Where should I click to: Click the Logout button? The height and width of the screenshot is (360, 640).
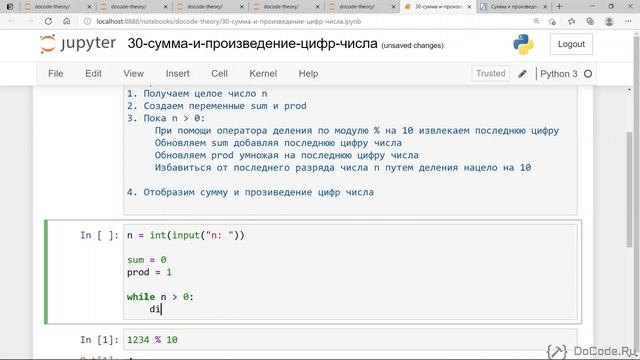571,44
